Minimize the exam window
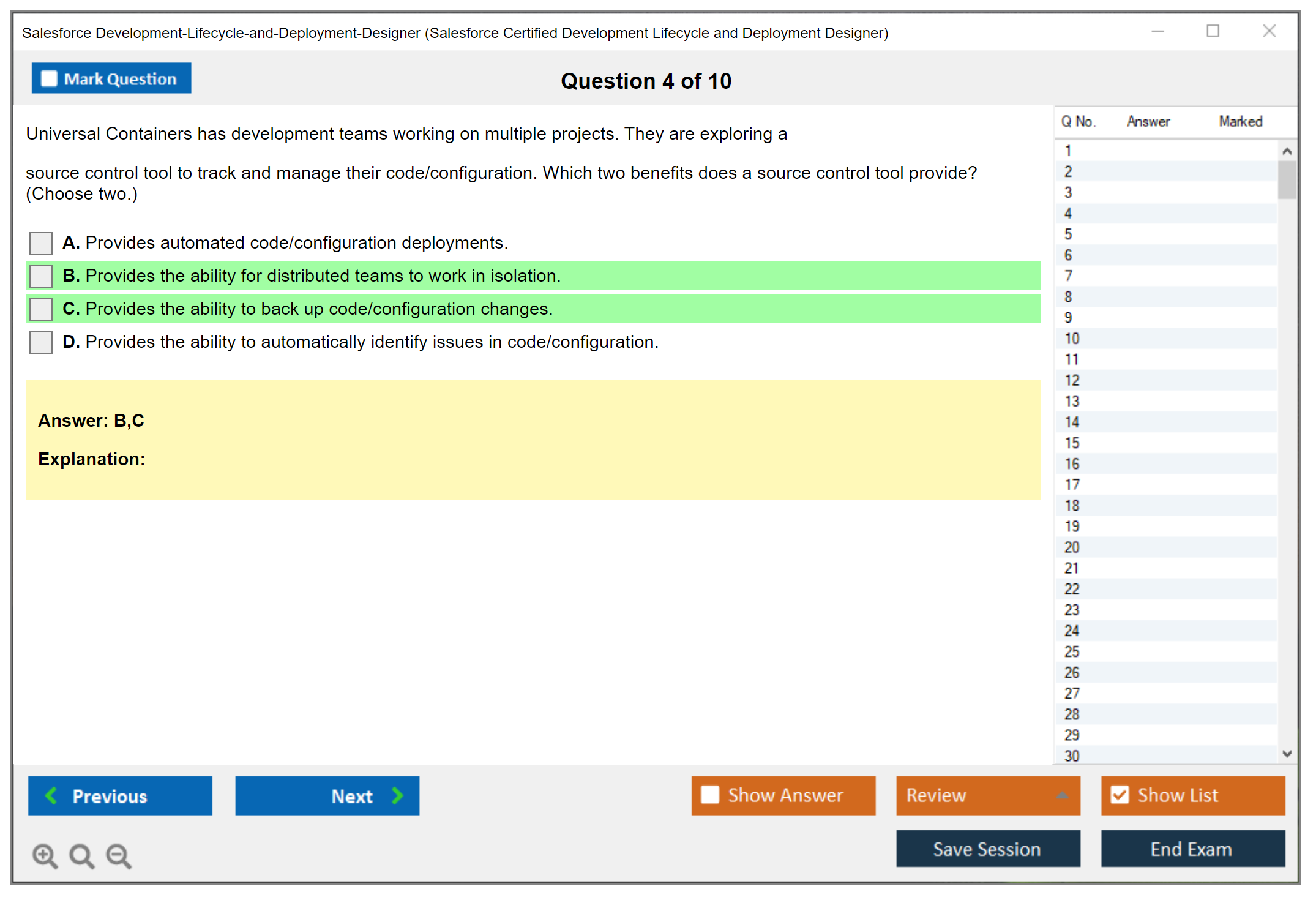The height and width of the screenshot is (900, 1316). tap(1157, 31)
